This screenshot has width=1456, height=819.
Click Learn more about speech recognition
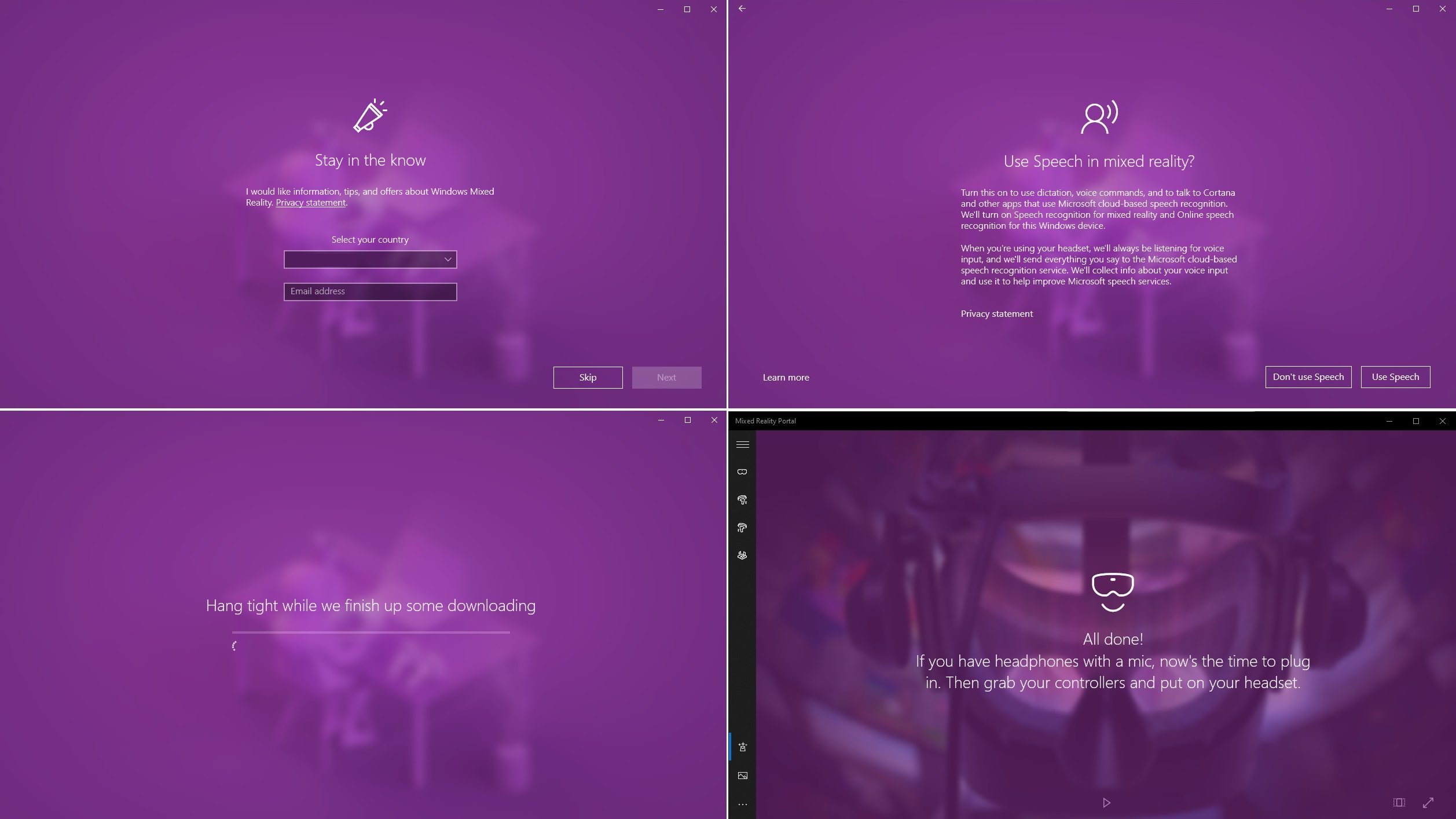click(786, 377)
